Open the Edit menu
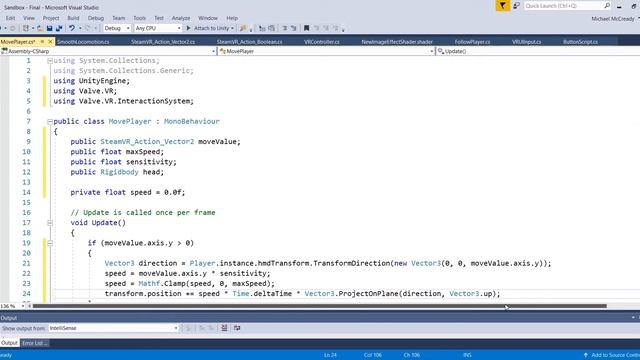Image resolution: width=640 pixels, height=360 pixels. tap(11, 18)
